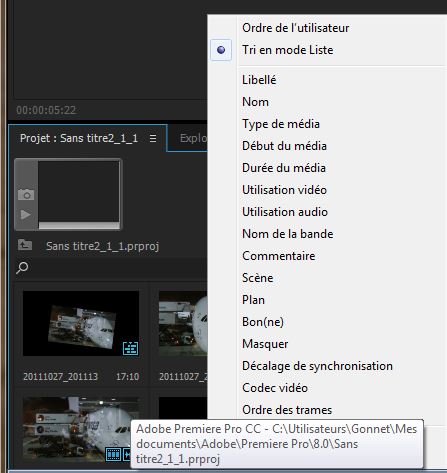Select the 20111027_201113 sequence thumbnail
Screen dimensions: 447x473
tap(81, 323)
